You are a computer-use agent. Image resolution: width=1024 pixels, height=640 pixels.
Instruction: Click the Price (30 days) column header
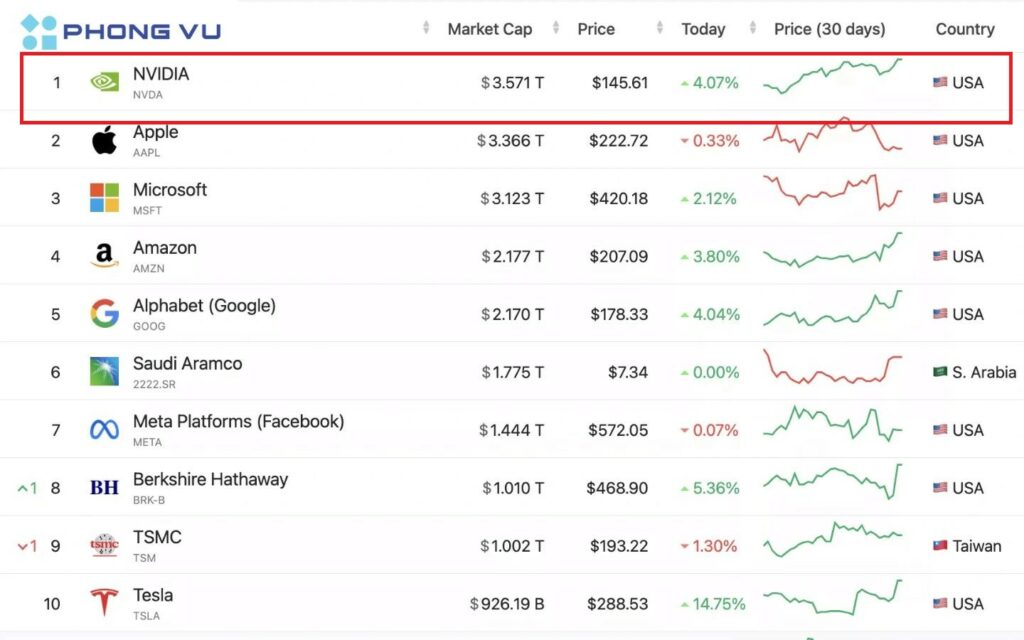[829, 29]
